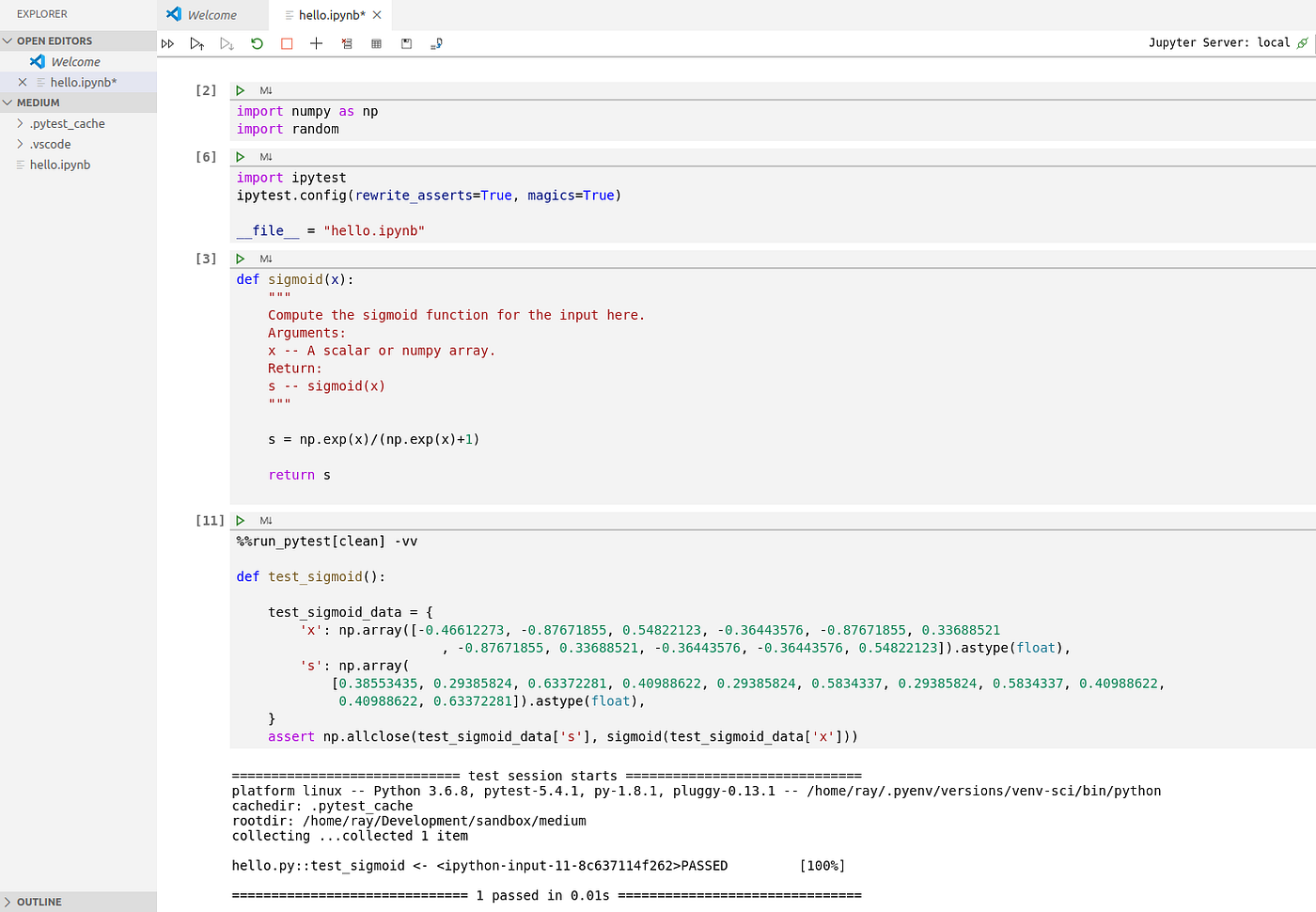Save the hello.ipynb notebook
1316x912 pixels.
pos(406,43)
